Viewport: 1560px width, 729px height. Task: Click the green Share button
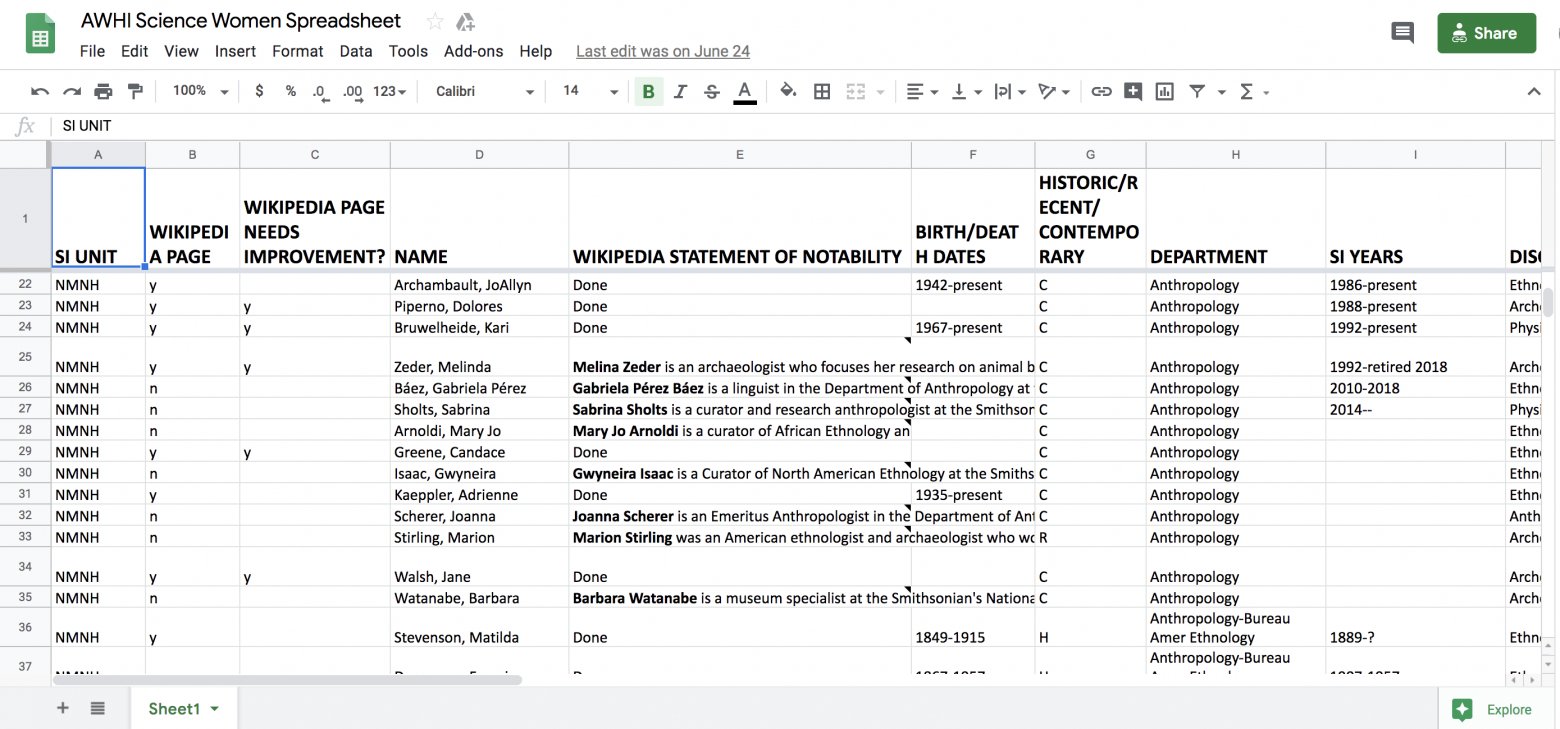coord(1486,33)
